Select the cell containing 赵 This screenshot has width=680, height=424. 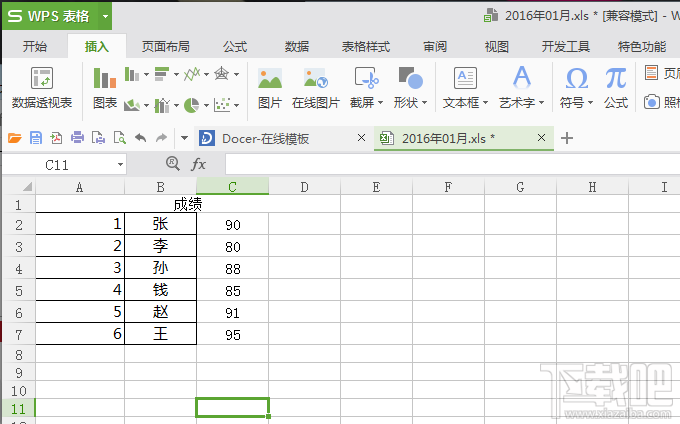160,312
